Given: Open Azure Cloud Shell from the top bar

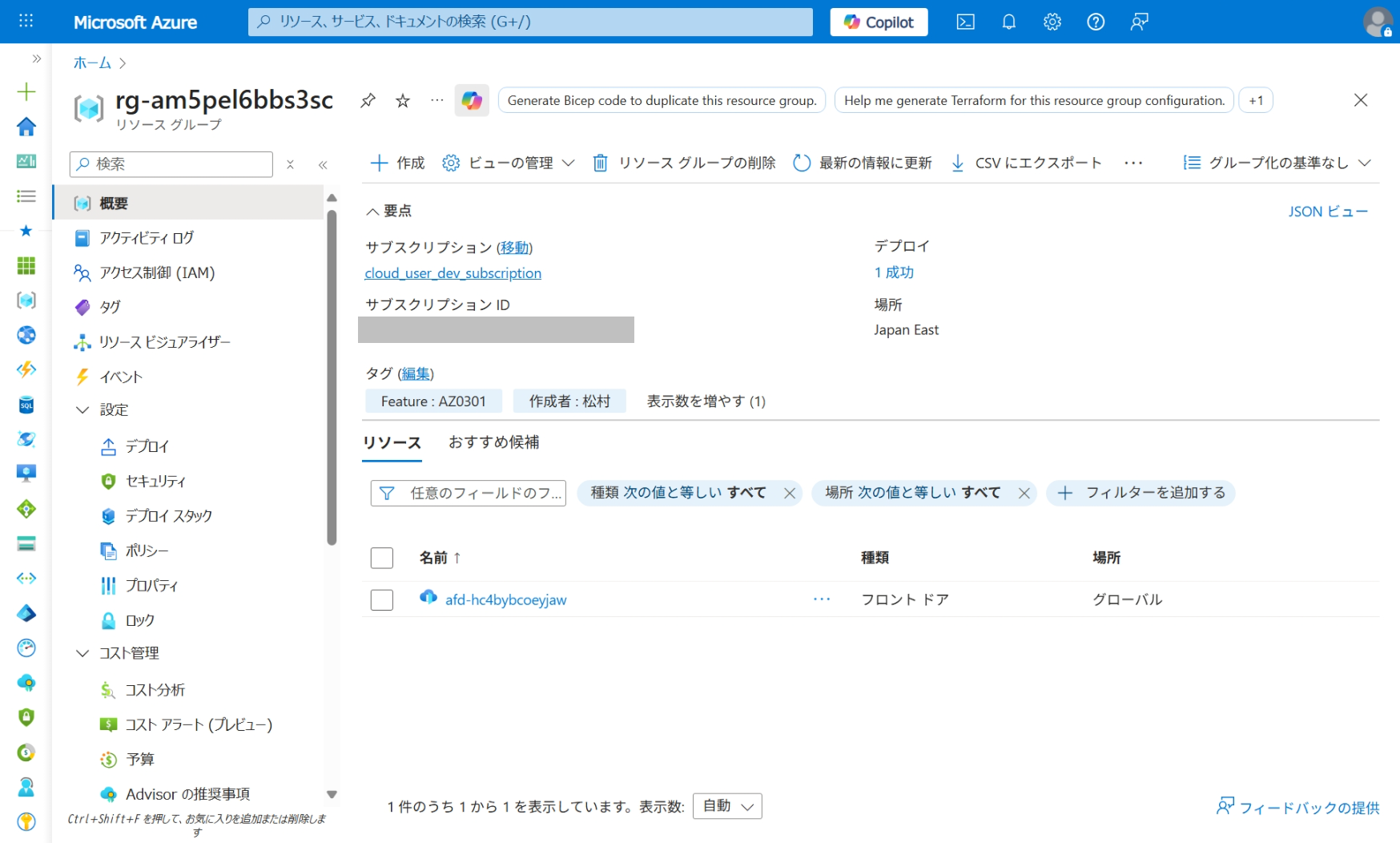Looking at the screenshot, I should click(965, 22).
